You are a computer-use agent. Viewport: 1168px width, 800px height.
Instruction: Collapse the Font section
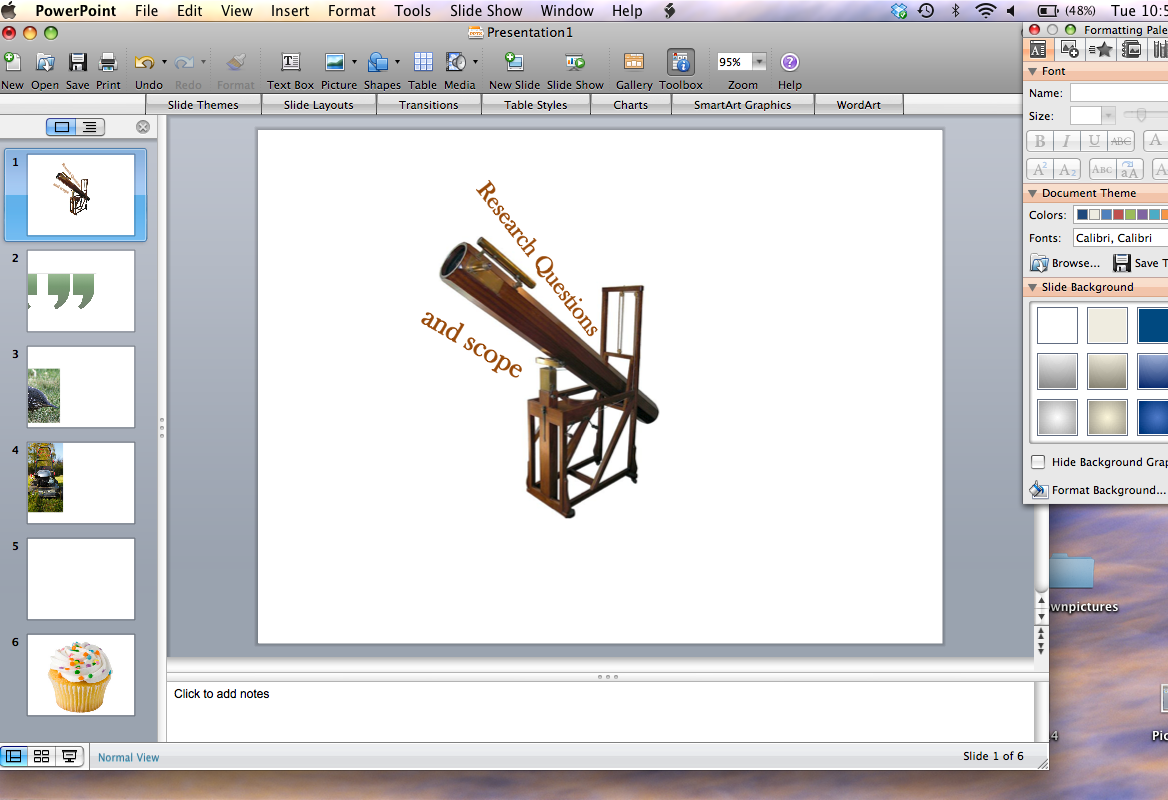pos(1032,72)
